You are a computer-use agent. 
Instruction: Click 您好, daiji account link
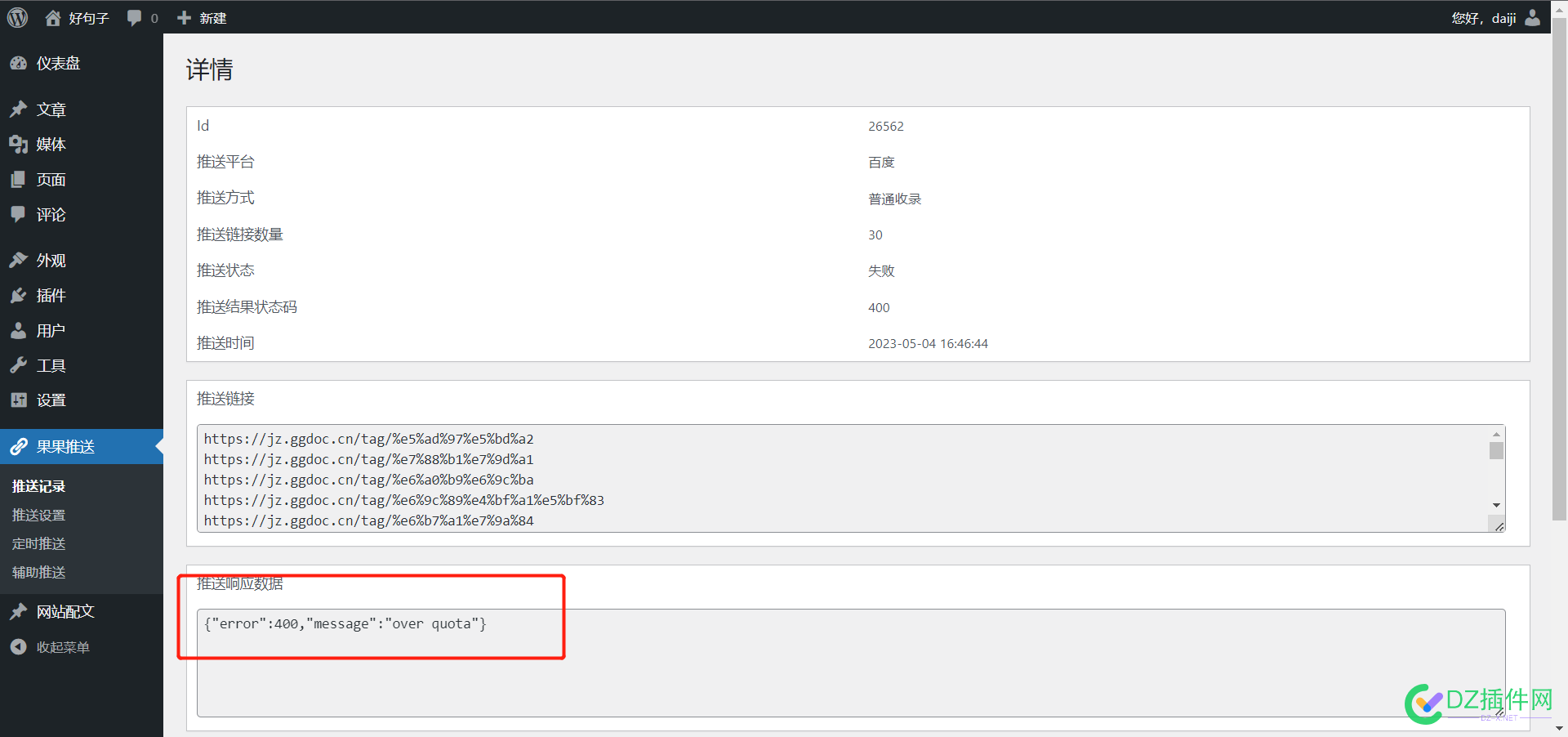point(1484,18)
